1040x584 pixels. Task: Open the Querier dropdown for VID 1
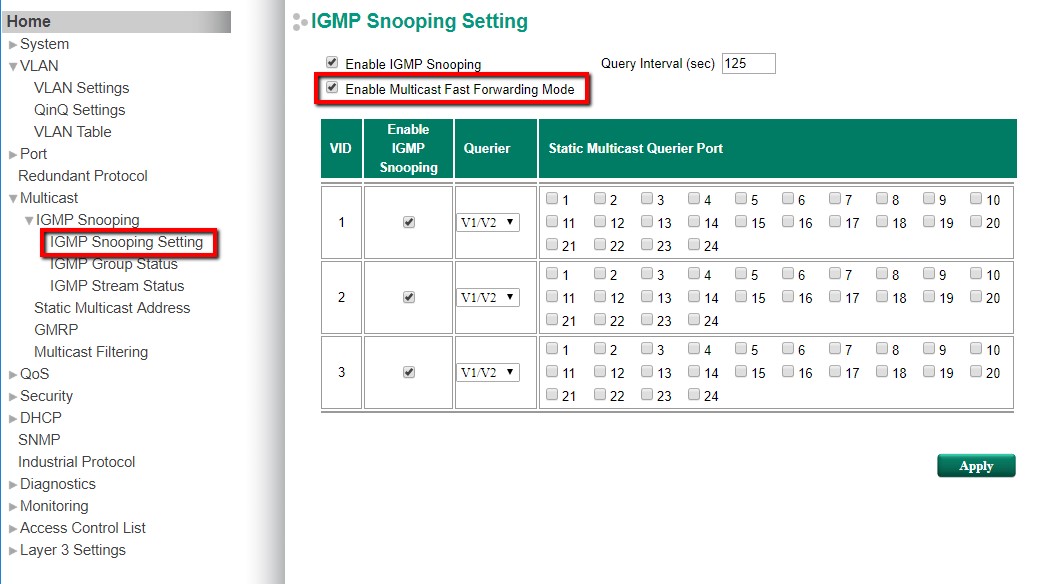(x=488, y=222)
